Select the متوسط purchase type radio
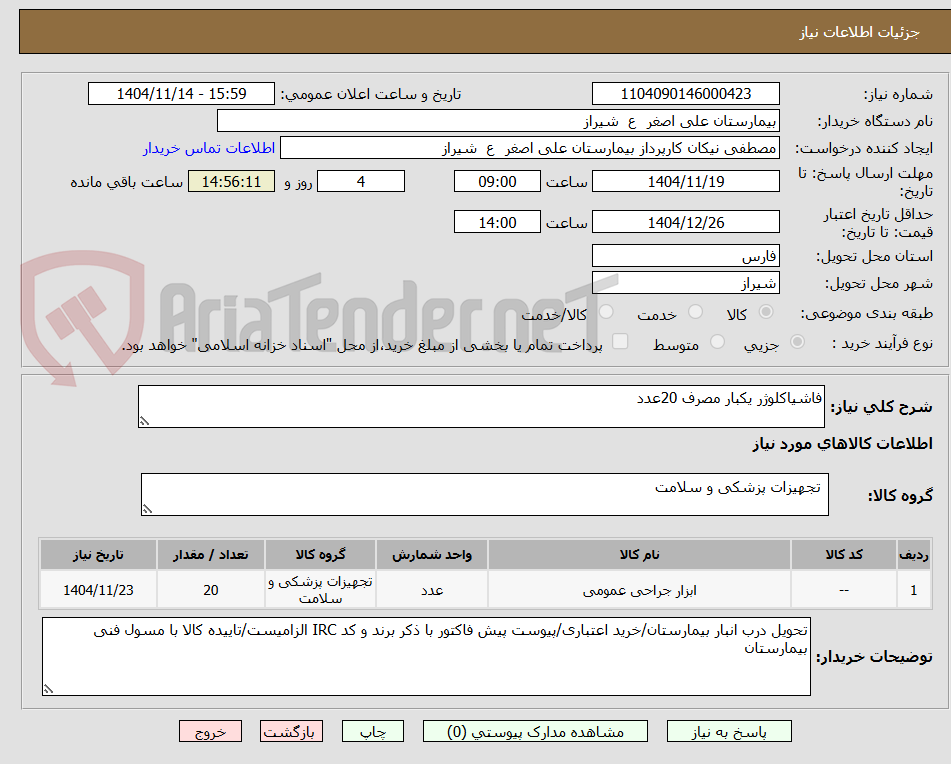Viewport: 951px width, 764px height. 717,342
